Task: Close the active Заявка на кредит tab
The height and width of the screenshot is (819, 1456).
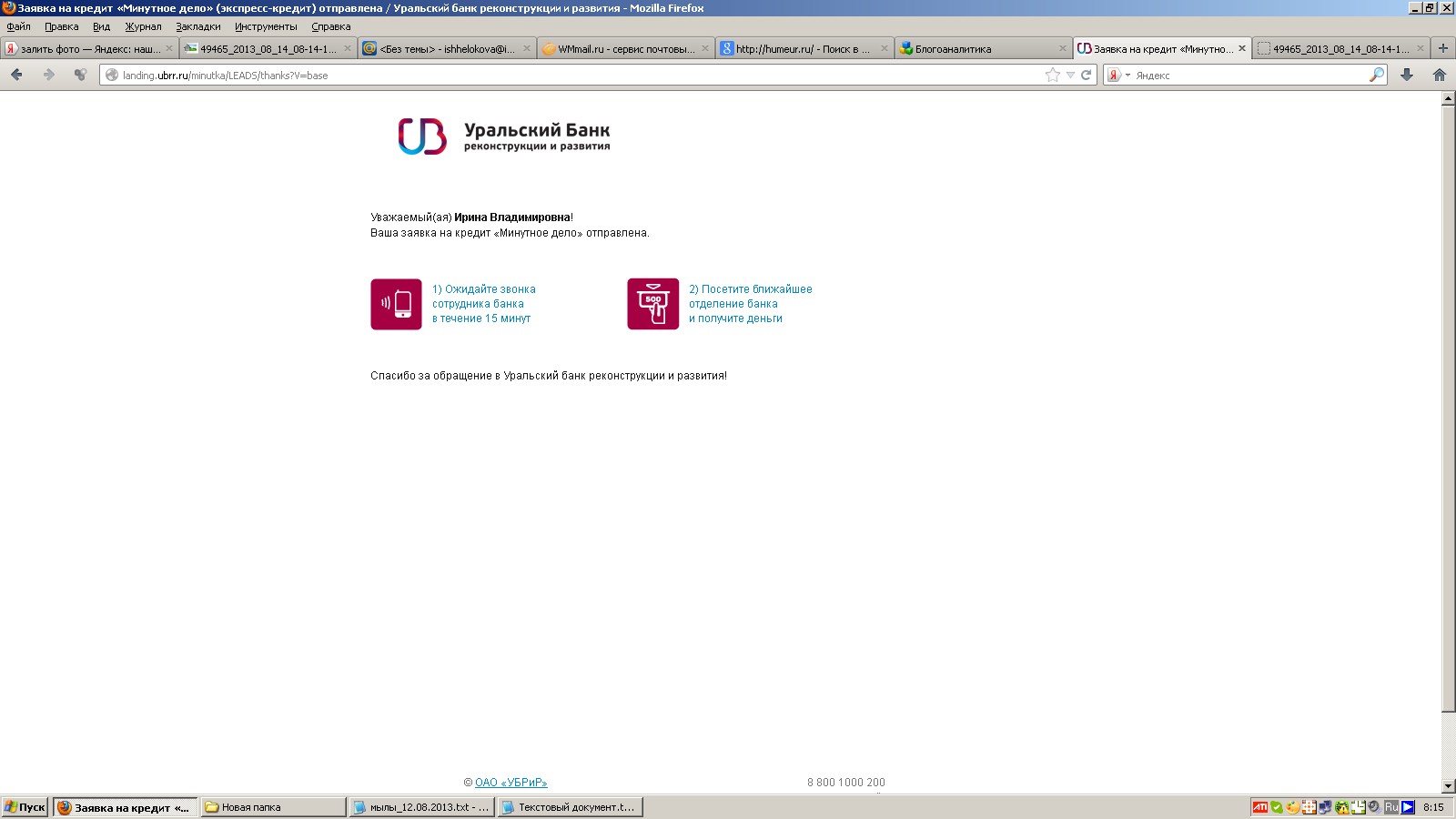Action: click(x=1242, y=48)
